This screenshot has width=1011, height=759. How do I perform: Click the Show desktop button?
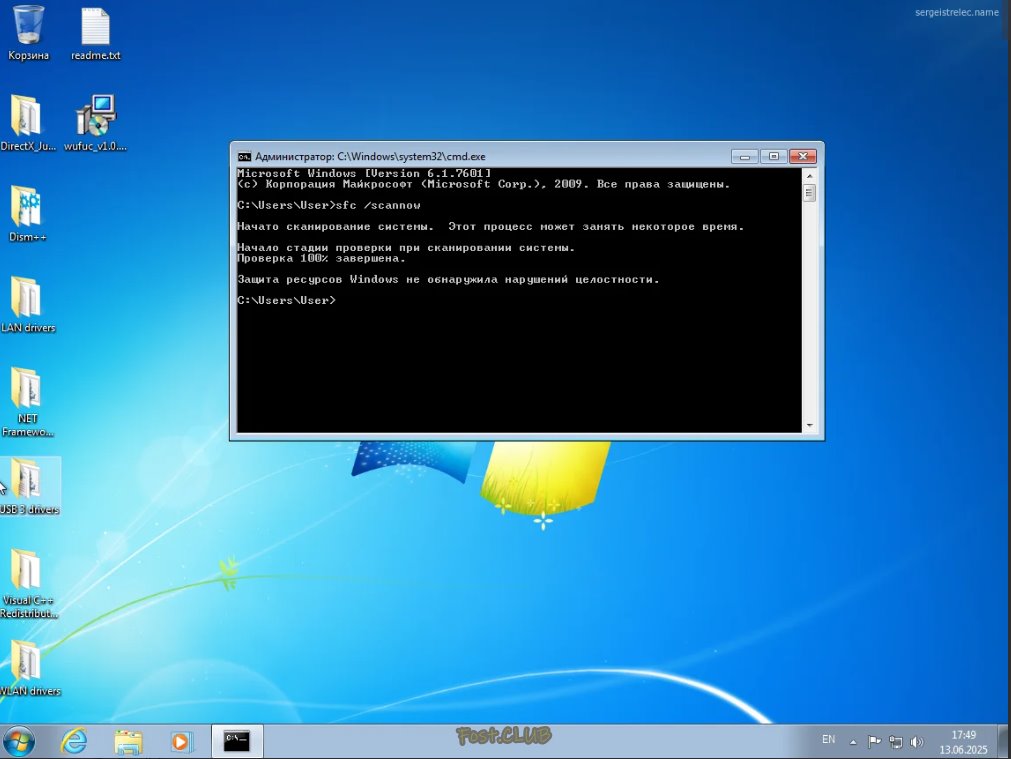pyautogui.click(x=1003, y=742)
